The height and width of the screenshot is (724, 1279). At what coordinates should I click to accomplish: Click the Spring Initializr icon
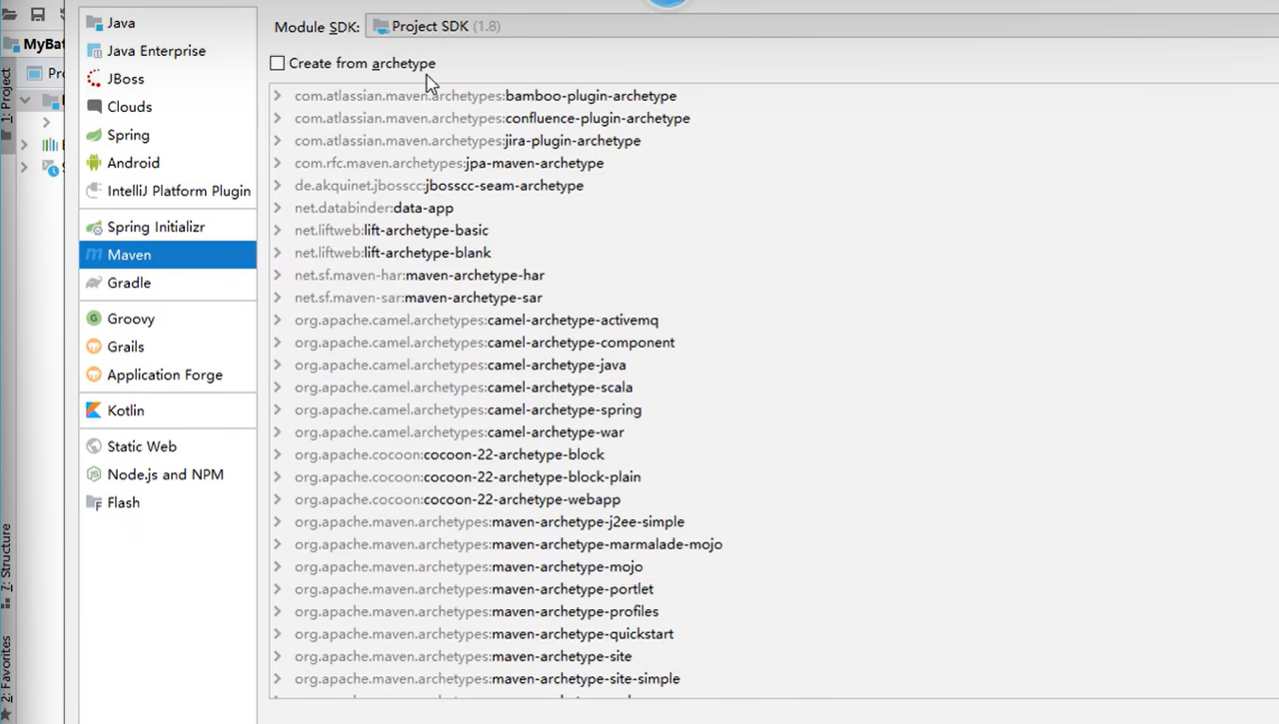click(x=94, y=227)
